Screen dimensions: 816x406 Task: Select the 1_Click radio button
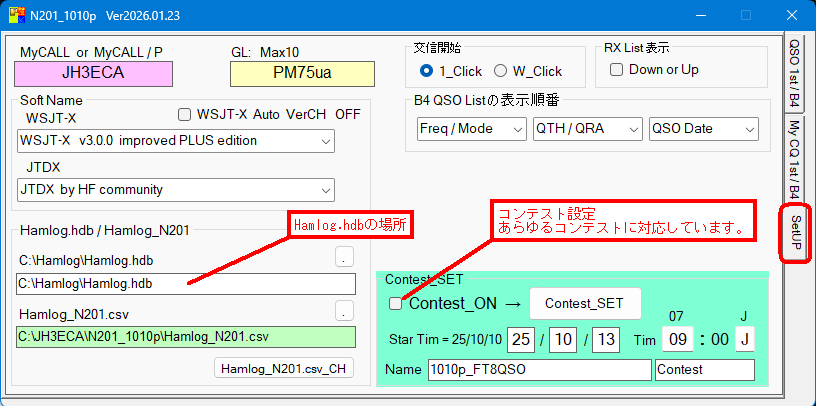[427, 71]
